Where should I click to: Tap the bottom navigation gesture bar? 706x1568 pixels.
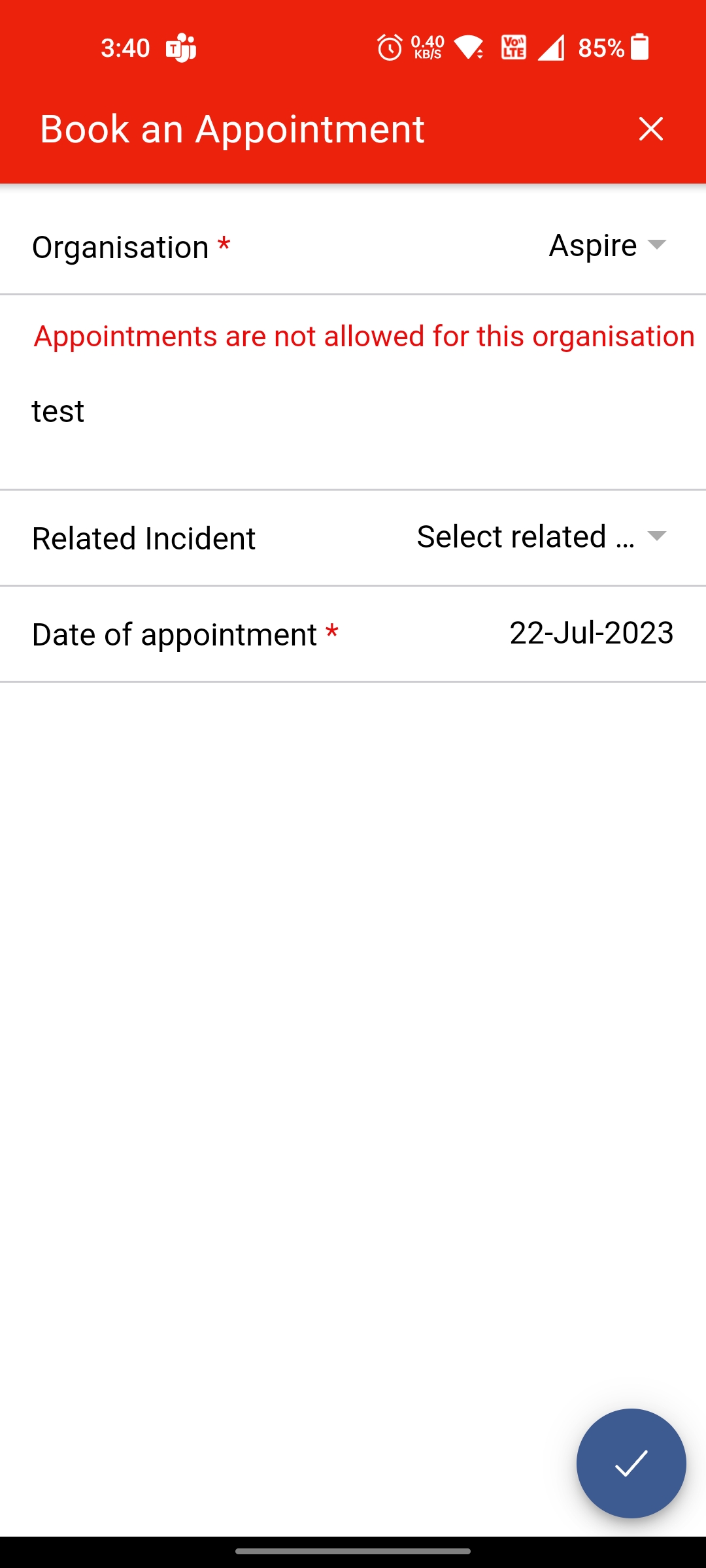point(353,1551)
